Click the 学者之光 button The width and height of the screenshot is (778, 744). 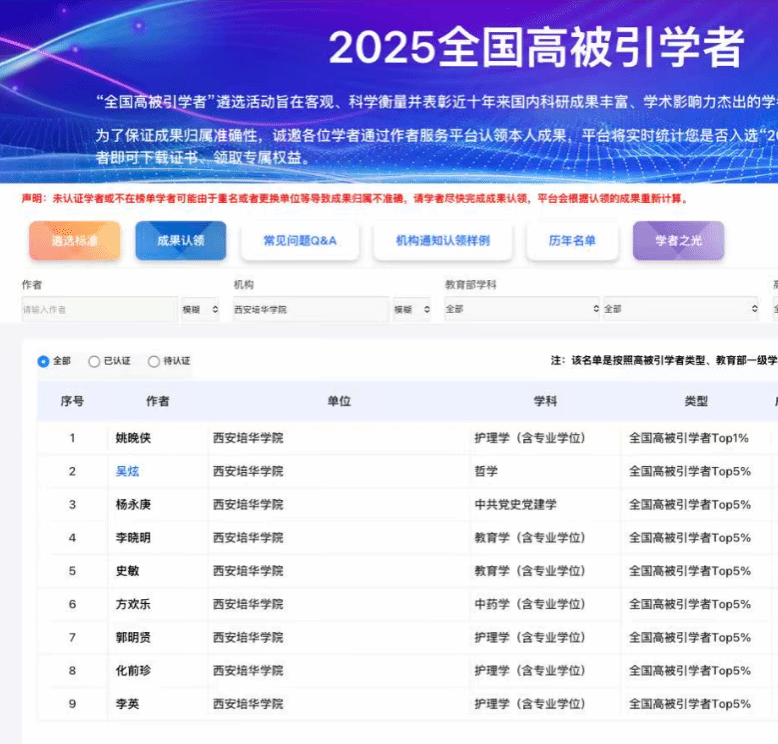click(x=678, y=241)
